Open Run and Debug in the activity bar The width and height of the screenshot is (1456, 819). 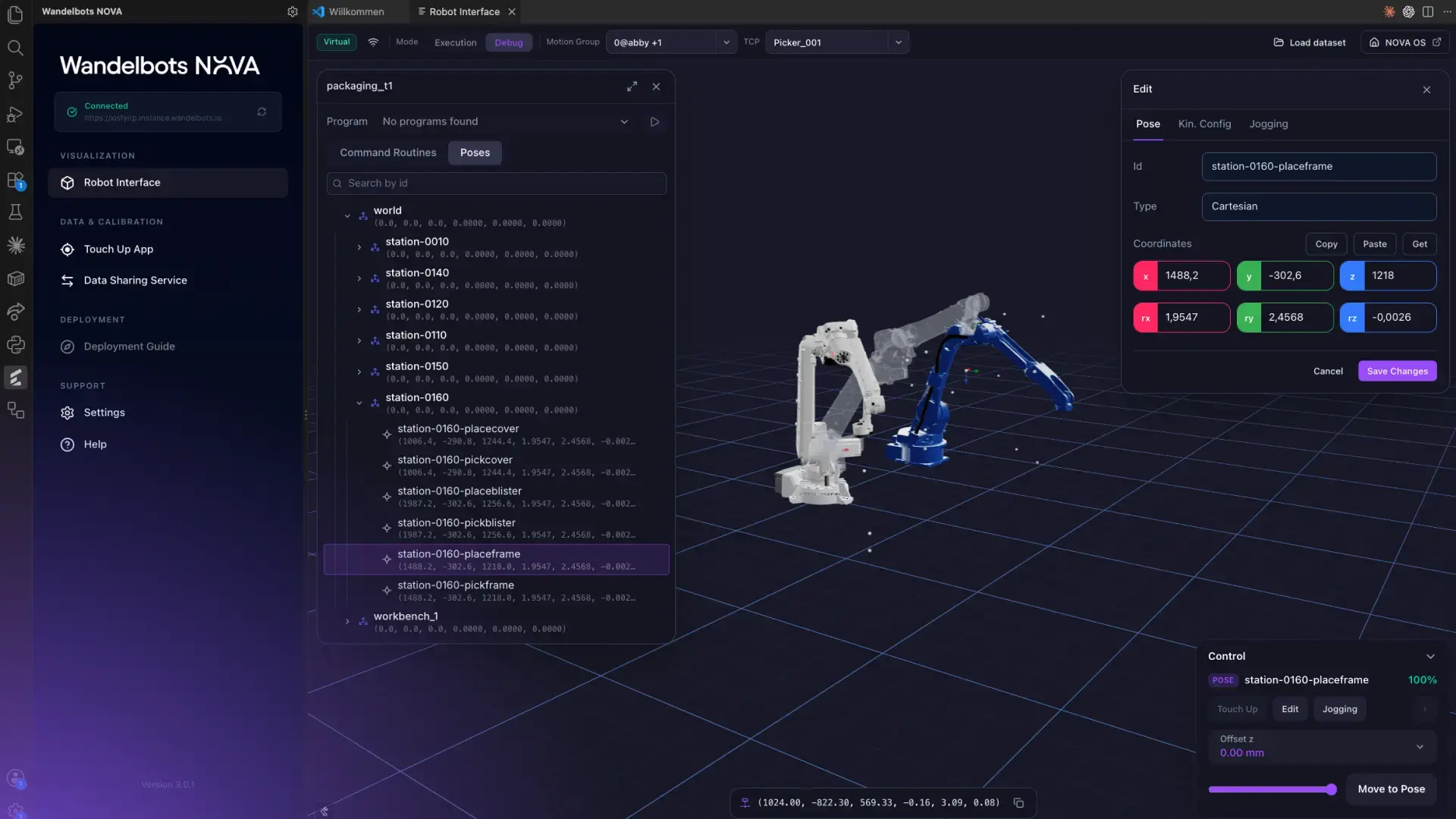pyautogui.click(x=15, y=114)
